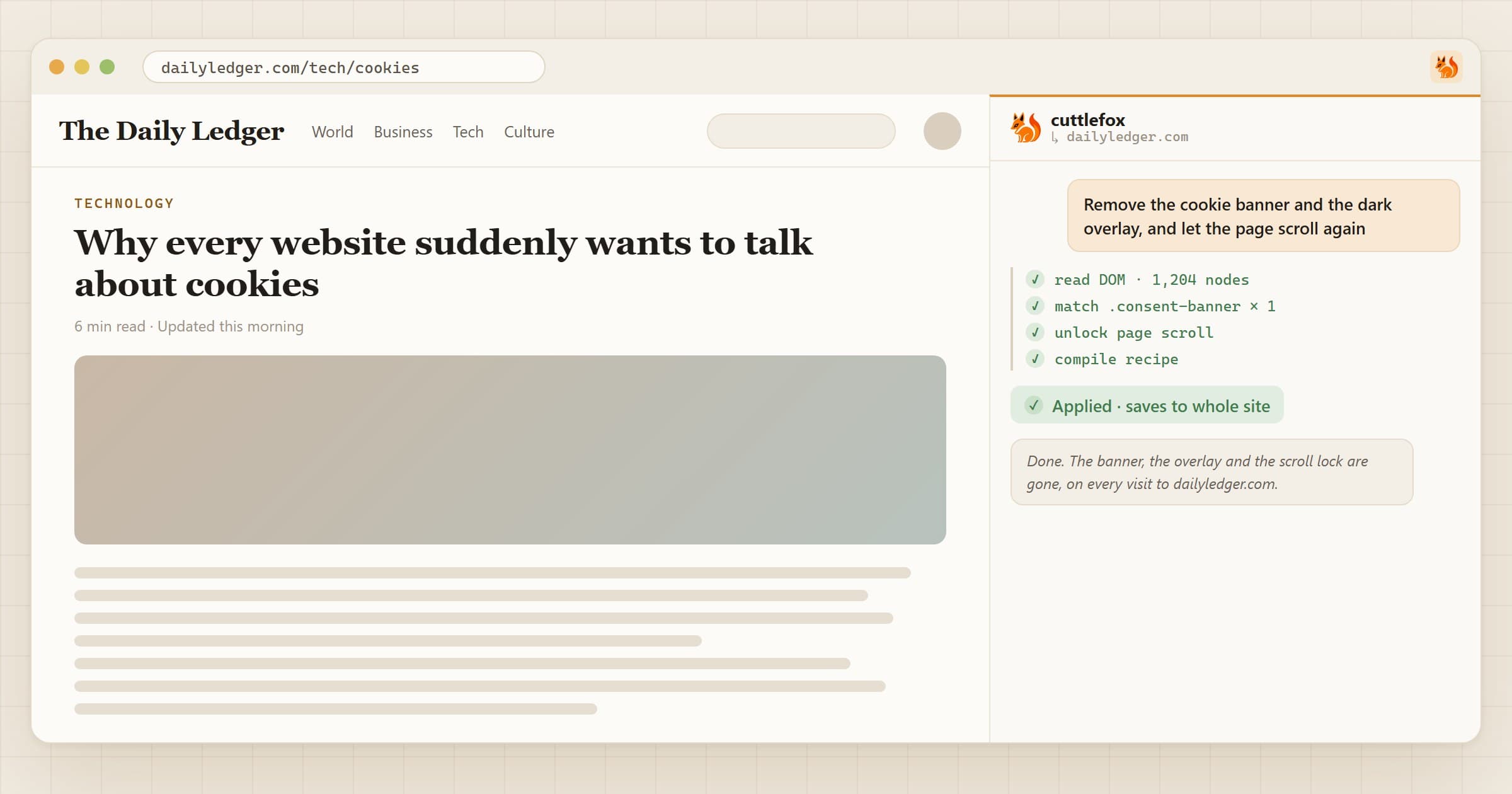The width and height of the screenshot is (1512, 794).
Task: Click the article headline about cookies
Action: point(444,263)
